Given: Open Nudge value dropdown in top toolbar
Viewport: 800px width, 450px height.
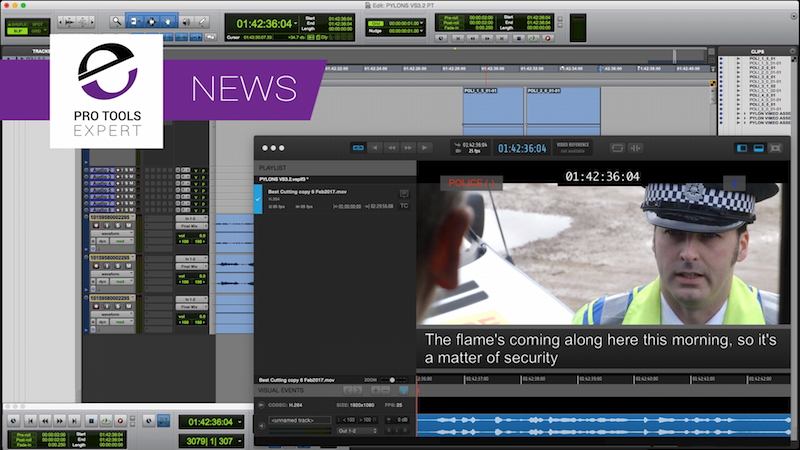Looking at the screenshot, I should [421, 31].
